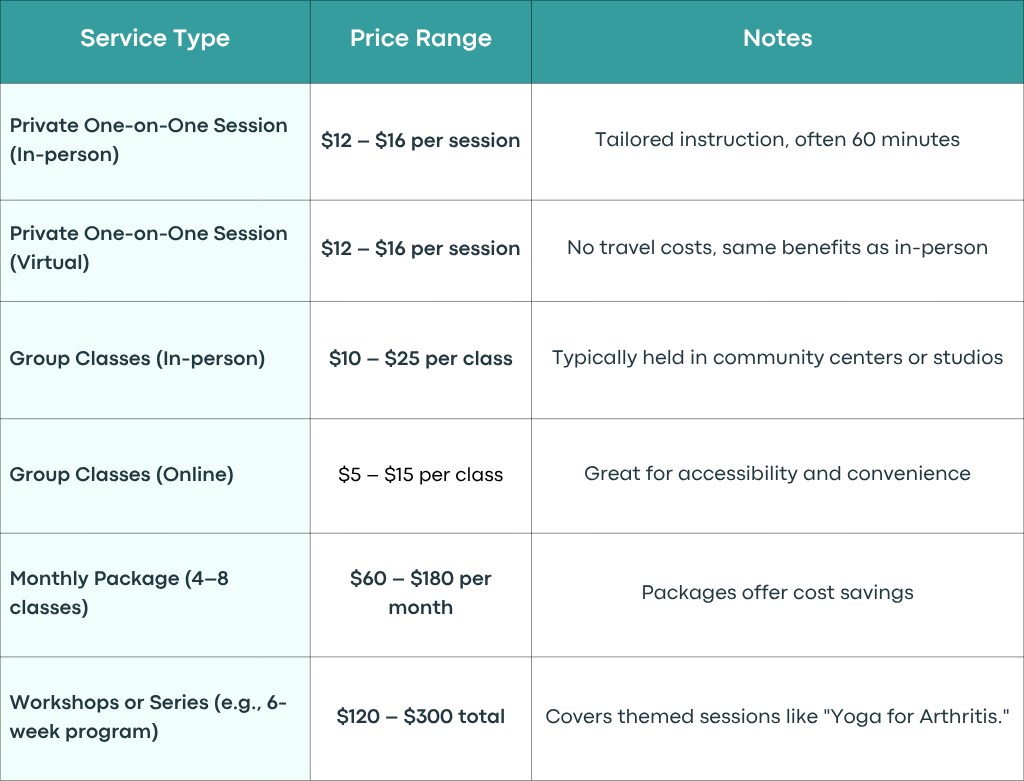Click the virtual private session price cell
The width and height of the screenshot is (1024, 781).
pyautogui.click(x=421, y=250)
